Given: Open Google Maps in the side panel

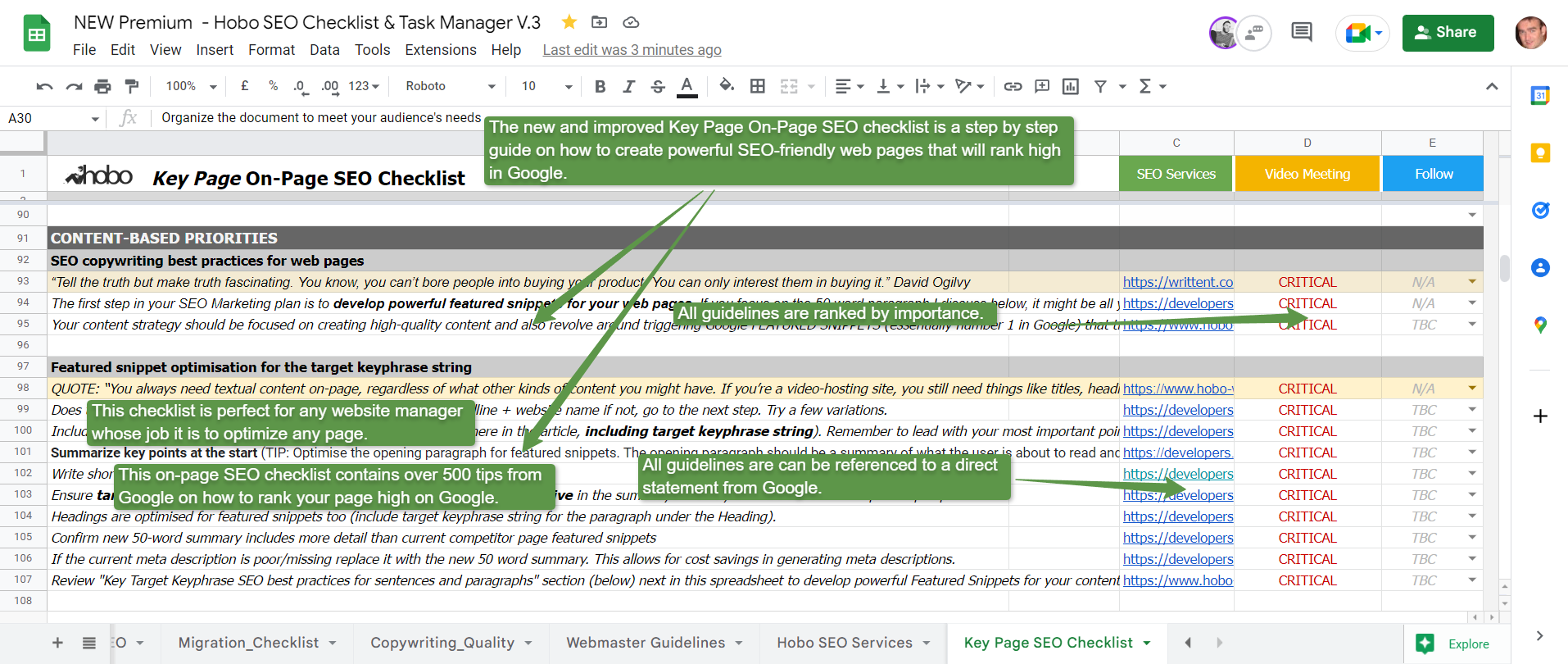Looking at the screenshot, I should [1540, 325].
